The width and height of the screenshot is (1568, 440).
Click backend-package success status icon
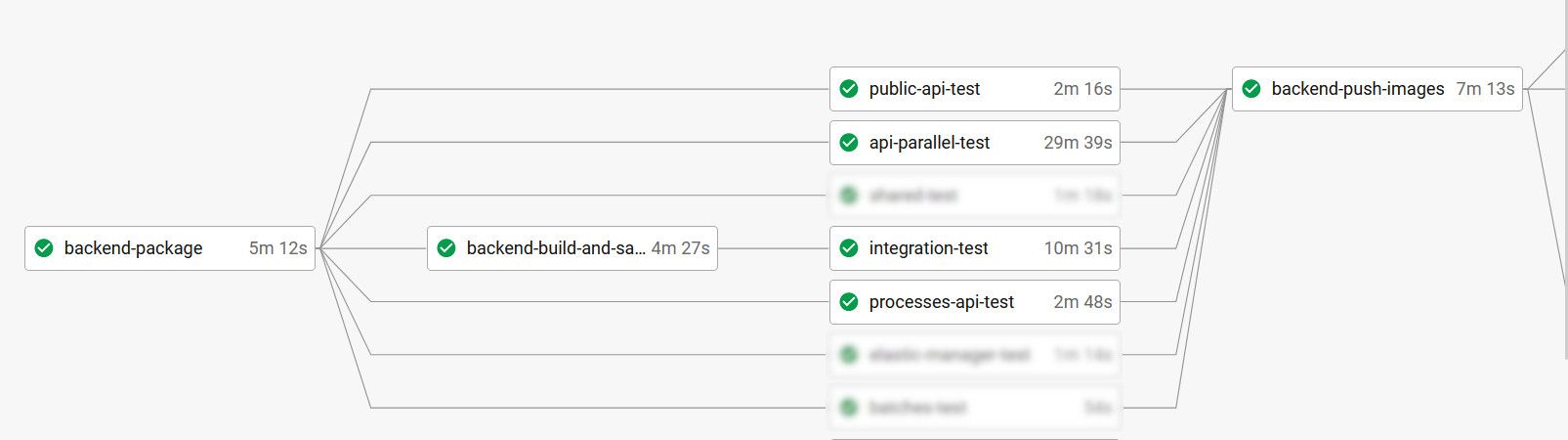click(x=44, y=248)
